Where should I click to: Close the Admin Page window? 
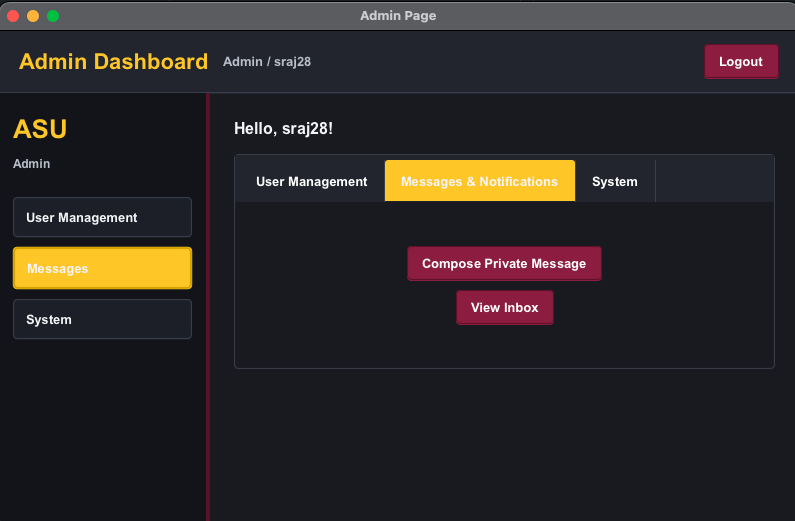tap(13, 16)
